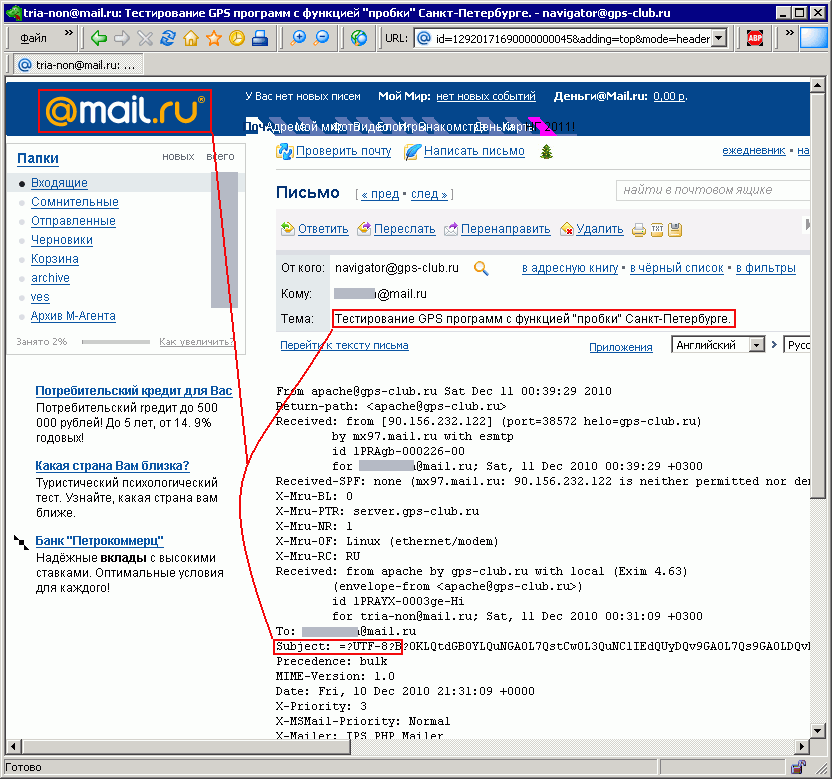Open the Adblock Plus ABP icon
Screen dimensions: 832x779
pos(755,38)
